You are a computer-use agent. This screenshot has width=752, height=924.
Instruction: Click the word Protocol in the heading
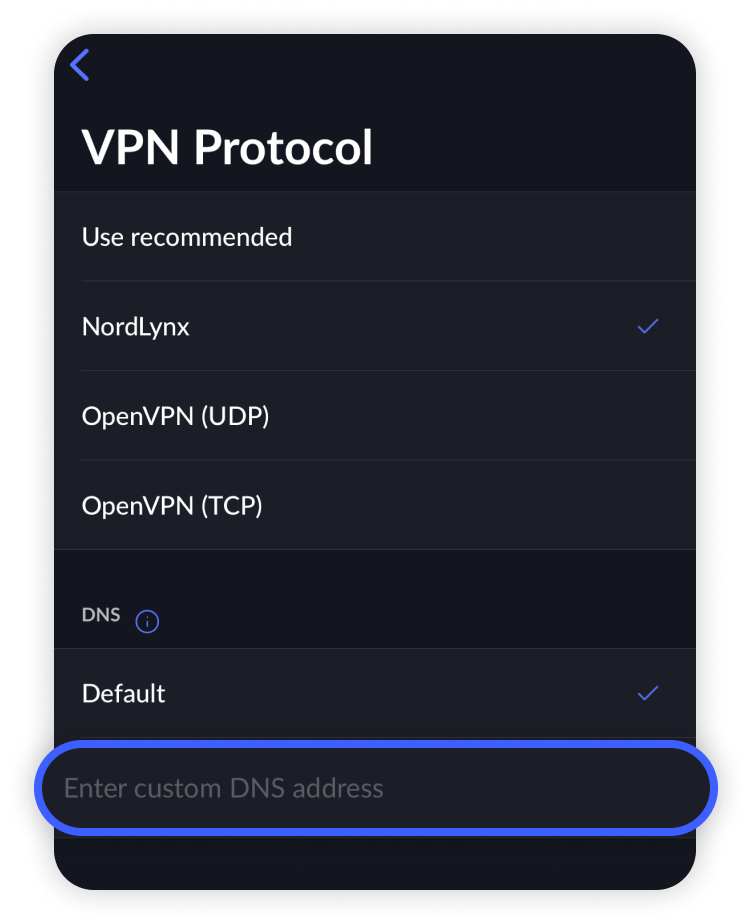tap(283, 148)
